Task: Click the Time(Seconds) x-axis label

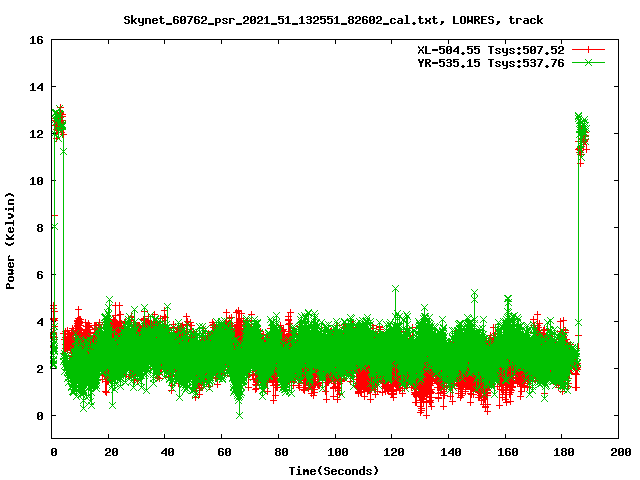Action: coord(334,471)
